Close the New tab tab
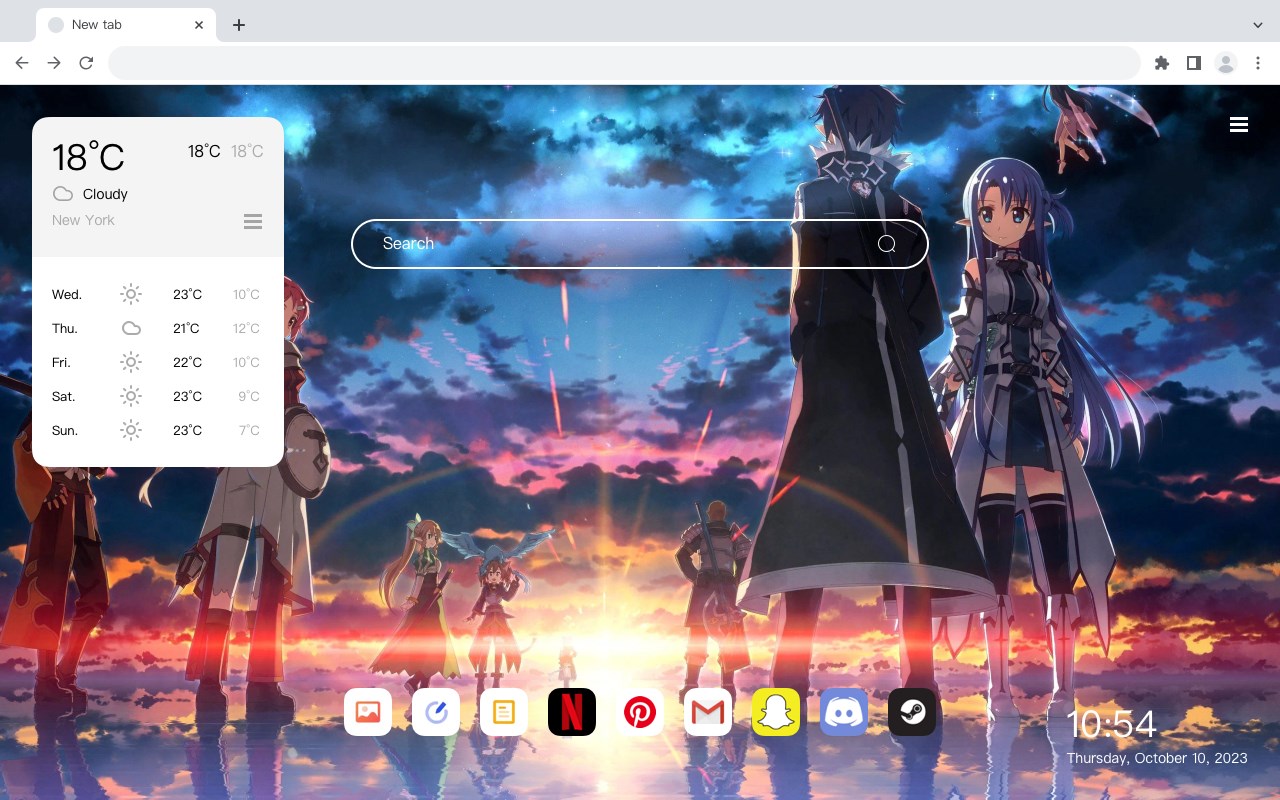The width and height of the screenshot is (1280, 800). click(199, 25)
